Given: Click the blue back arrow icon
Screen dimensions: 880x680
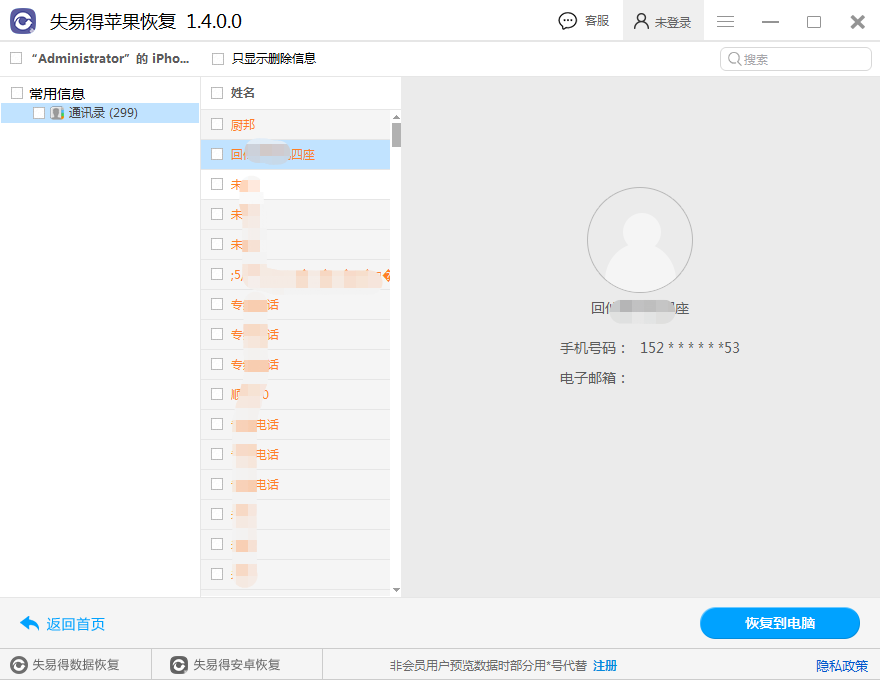Looking at the screenshot, I should pyautogui.click(x=29, y=623).
